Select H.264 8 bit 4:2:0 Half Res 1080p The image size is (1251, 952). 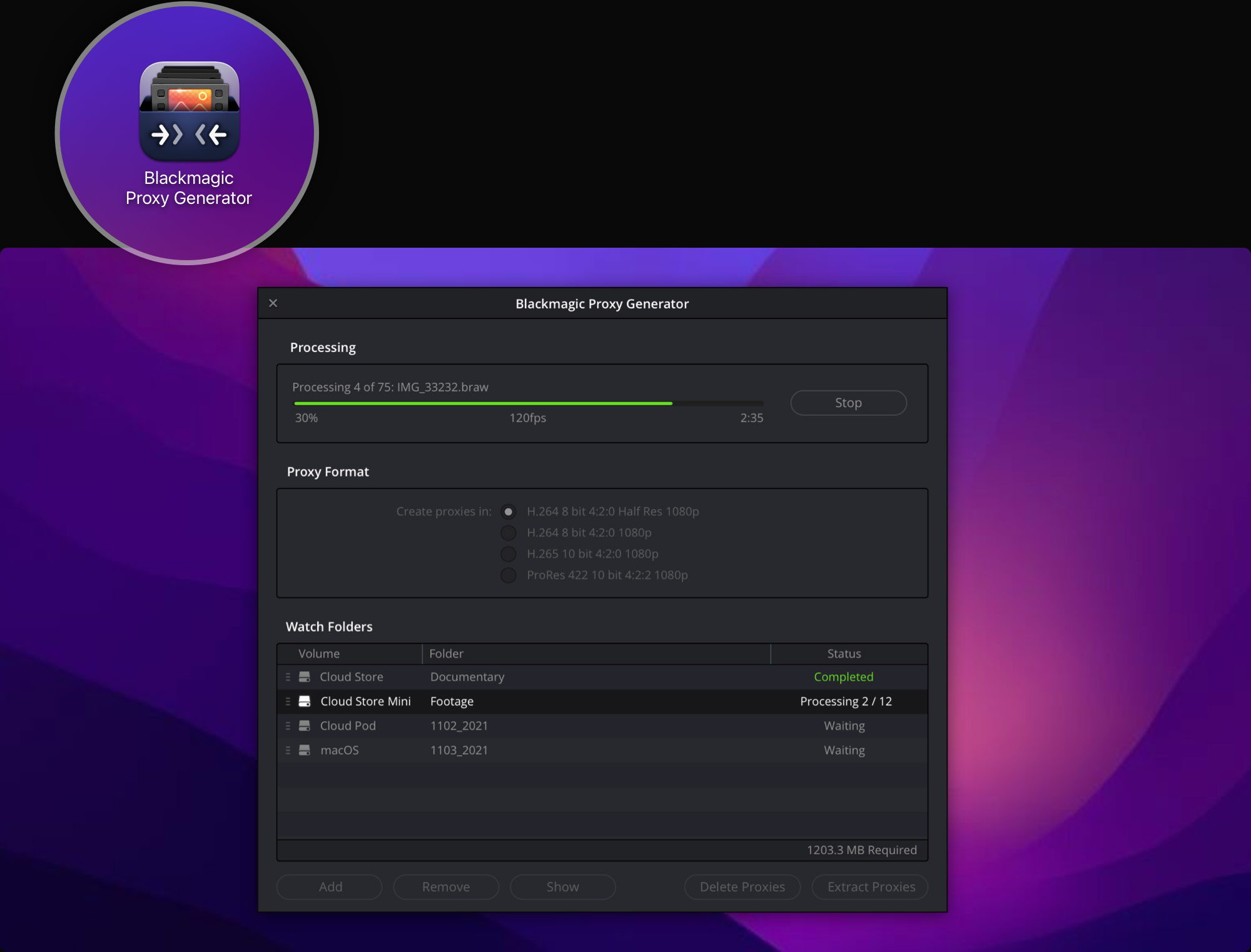(509, 512)
